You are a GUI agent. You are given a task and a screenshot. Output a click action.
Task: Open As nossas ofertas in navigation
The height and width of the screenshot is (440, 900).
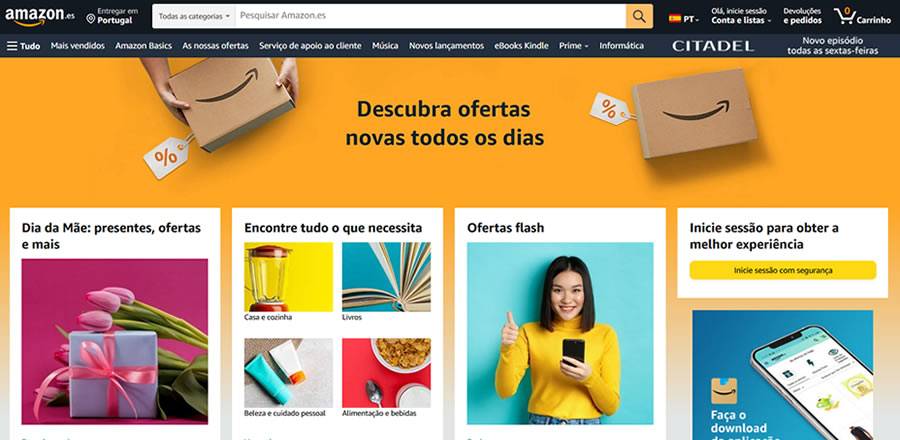pos(215,46)
